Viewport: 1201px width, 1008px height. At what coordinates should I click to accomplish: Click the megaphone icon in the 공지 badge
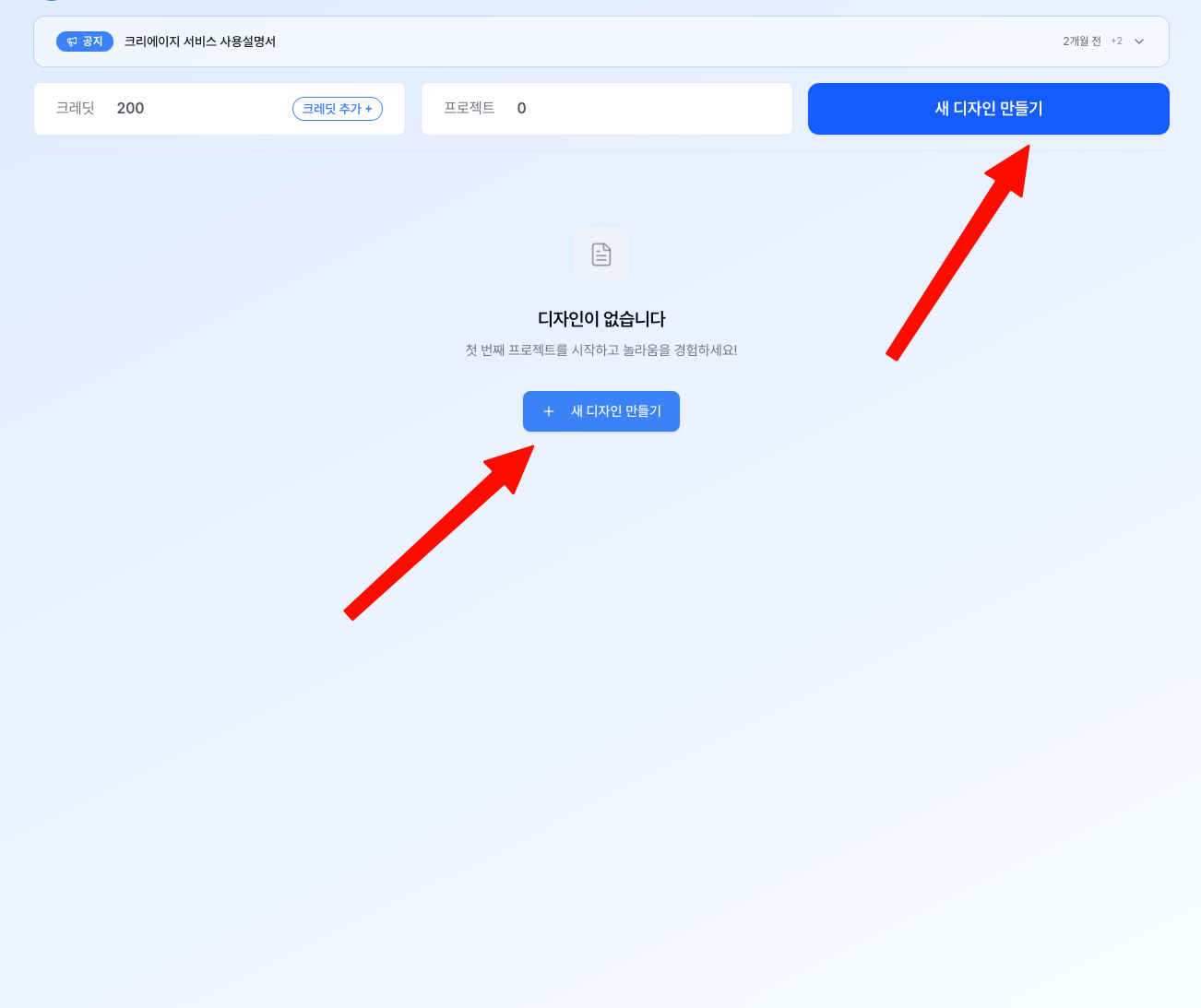pyautogui.click(x=72, y=42)
